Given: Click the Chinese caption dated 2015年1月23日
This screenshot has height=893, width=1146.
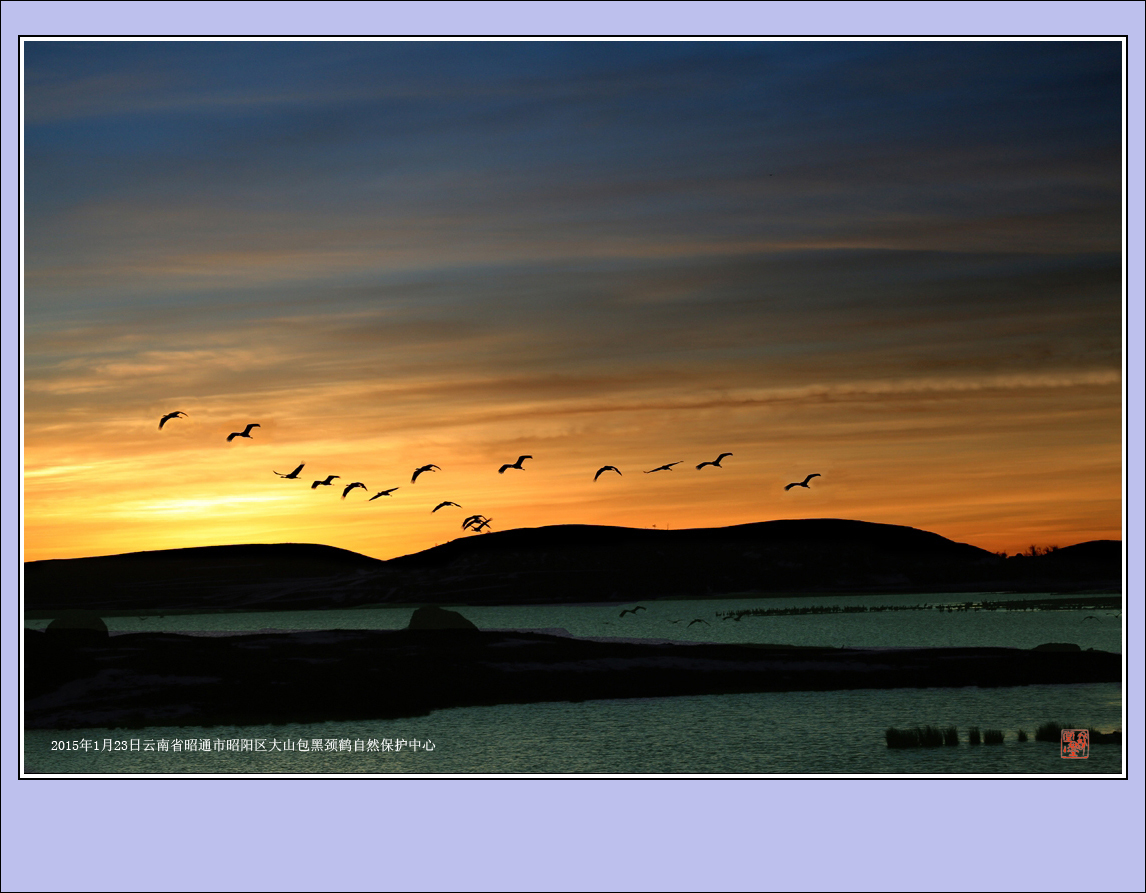Looking at the screenshot, I should (243, 745).
